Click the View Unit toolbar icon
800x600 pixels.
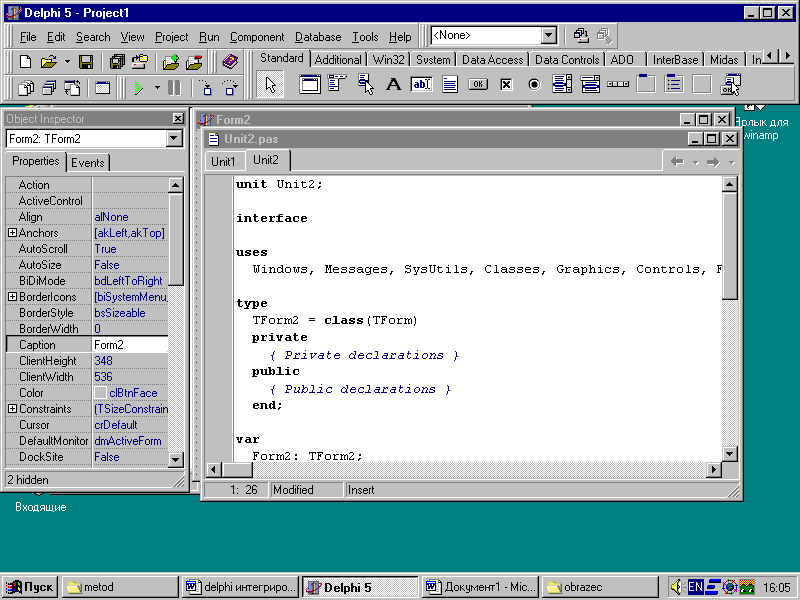pos(26,88)
